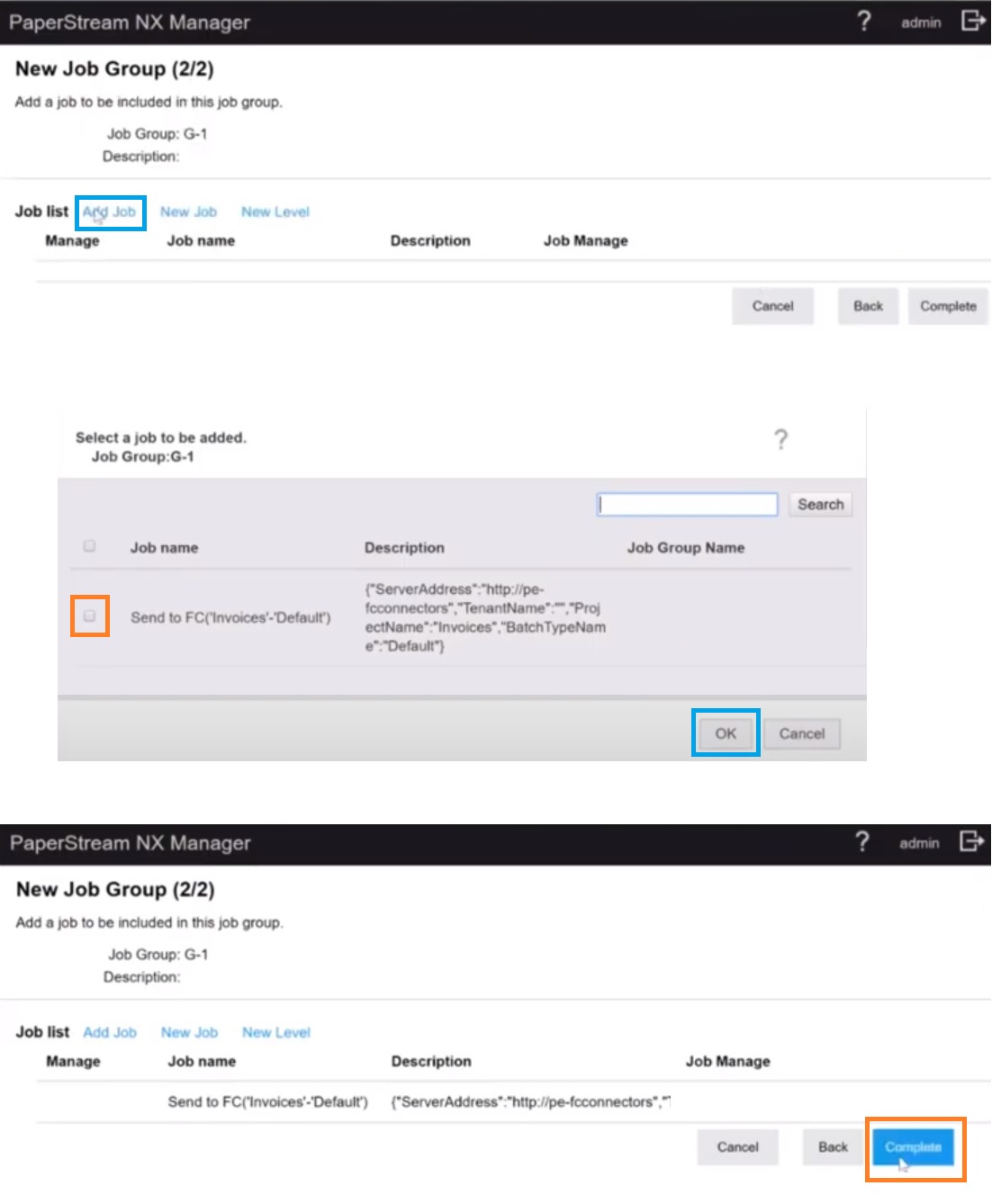This screenshot has width=992, height=1204.
Task: Open help in the Select a job dialog
Action: [780, 439]
